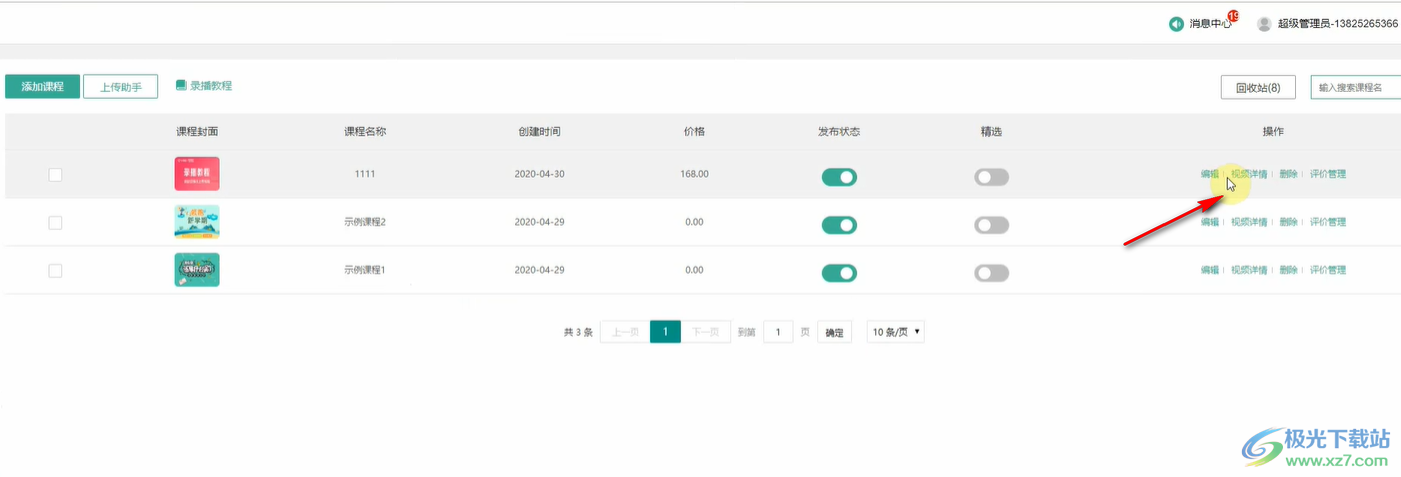Viewport: 1401px width, 477px height.
Task: Enable featured toggle for 示例课程2
Action: pos(991,225)
